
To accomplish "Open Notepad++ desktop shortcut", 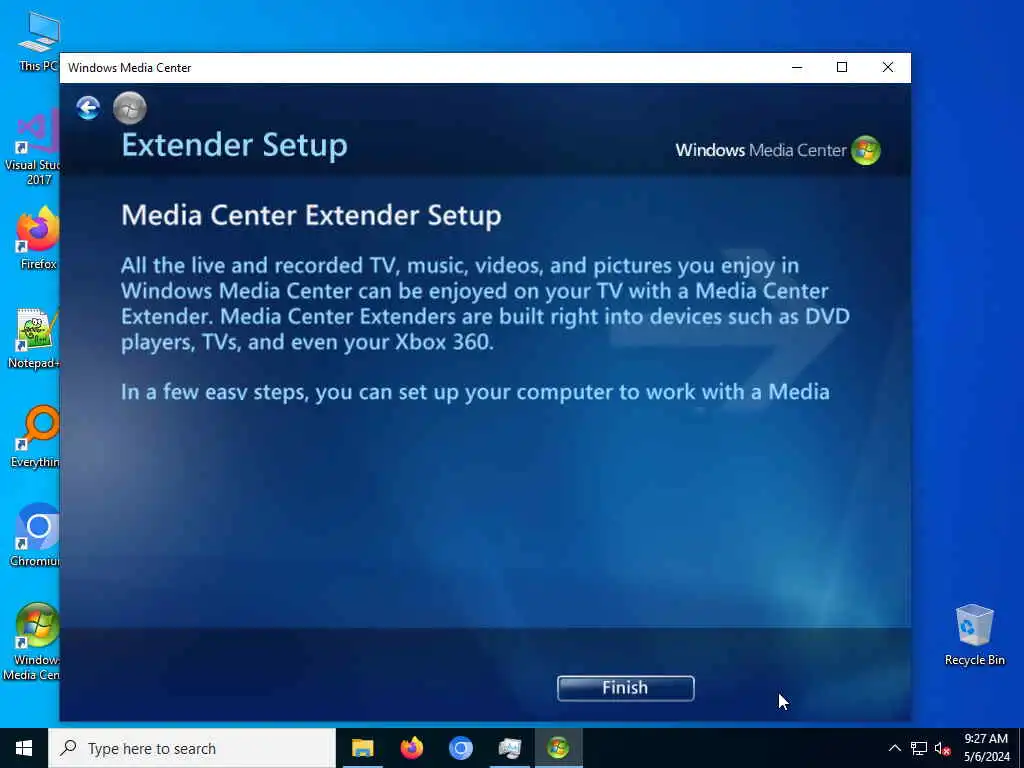I will (34, 338).
